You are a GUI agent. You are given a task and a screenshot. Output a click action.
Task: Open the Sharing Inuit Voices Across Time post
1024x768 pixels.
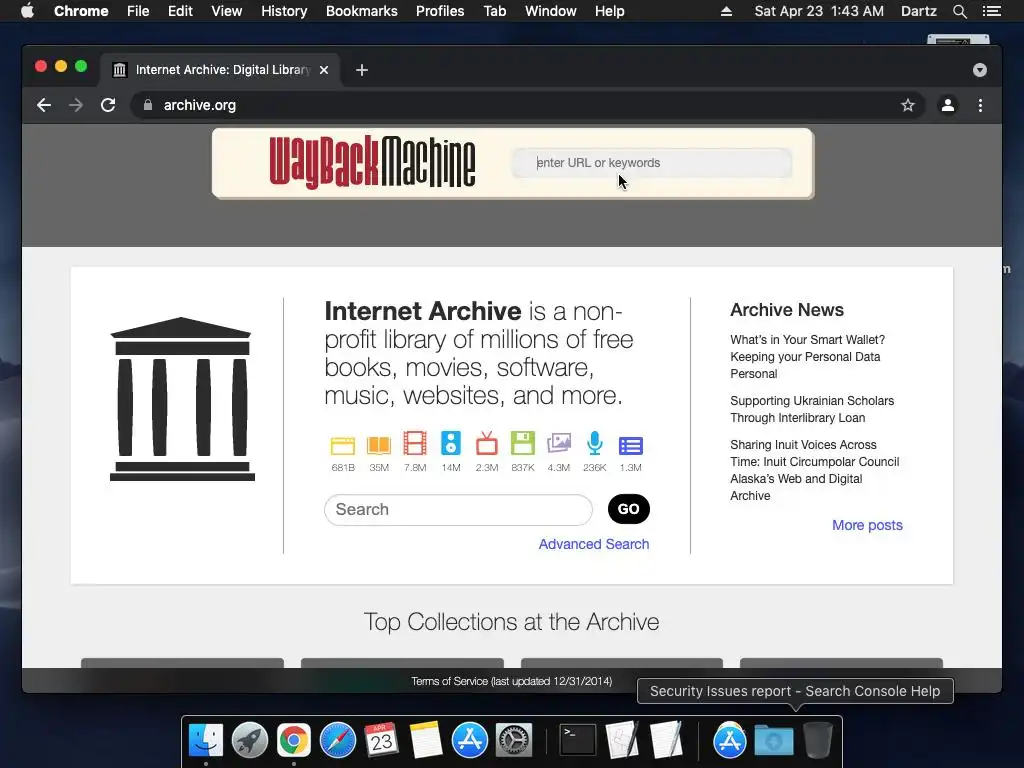point(814,470)
